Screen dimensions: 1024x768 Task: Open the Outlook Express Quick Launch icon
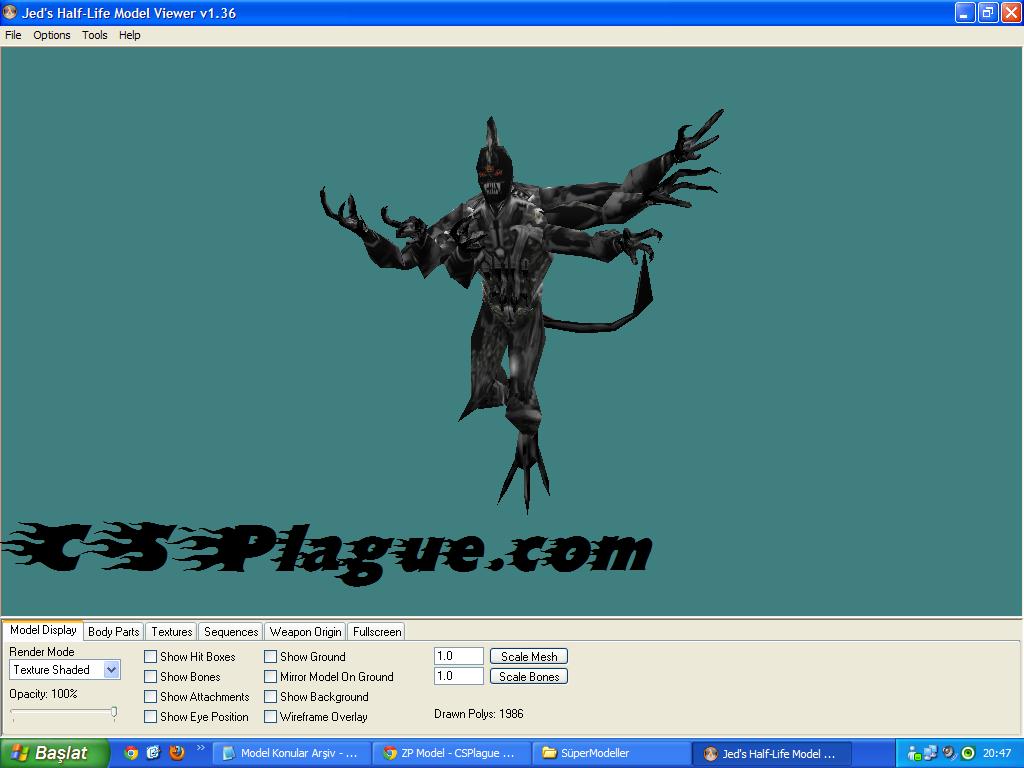pyautogui.click(x=153, y=753)
